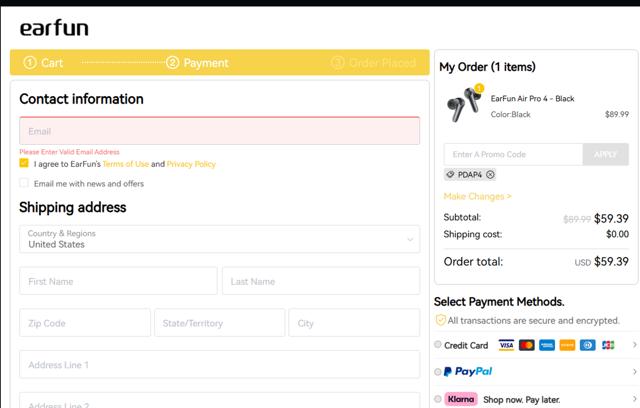The image size is (640, 408).
Task: Click the Visa card icon
Action: pos(506,345)
